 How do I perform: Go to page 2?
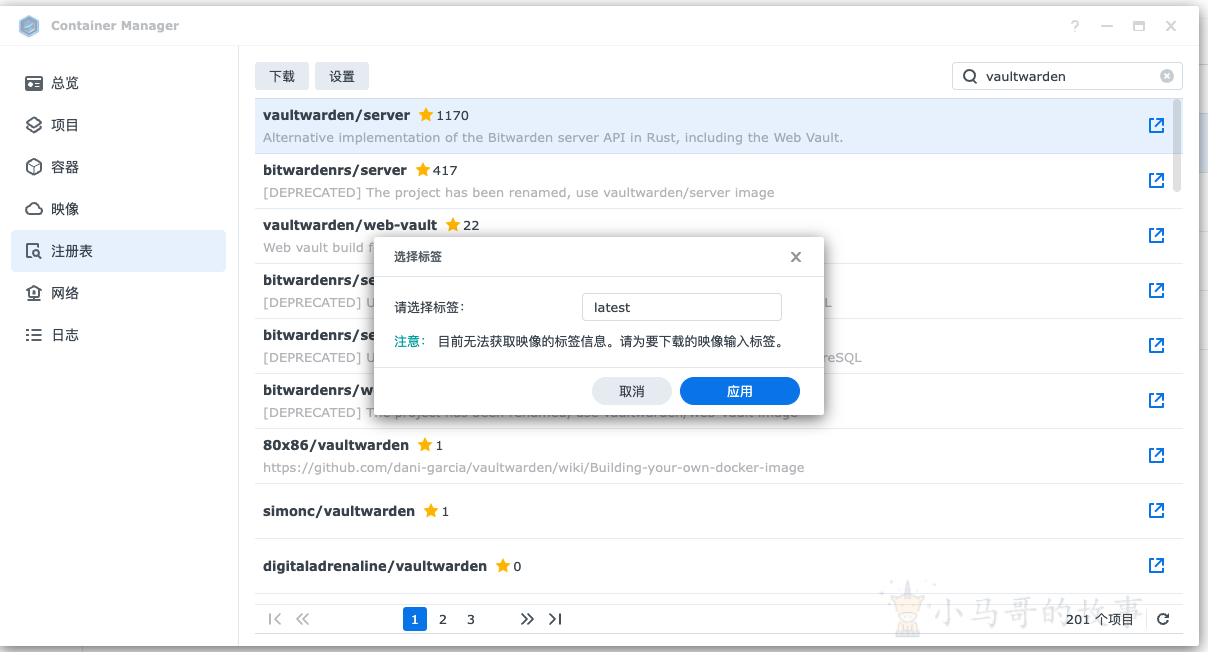[x=443, y=619]
